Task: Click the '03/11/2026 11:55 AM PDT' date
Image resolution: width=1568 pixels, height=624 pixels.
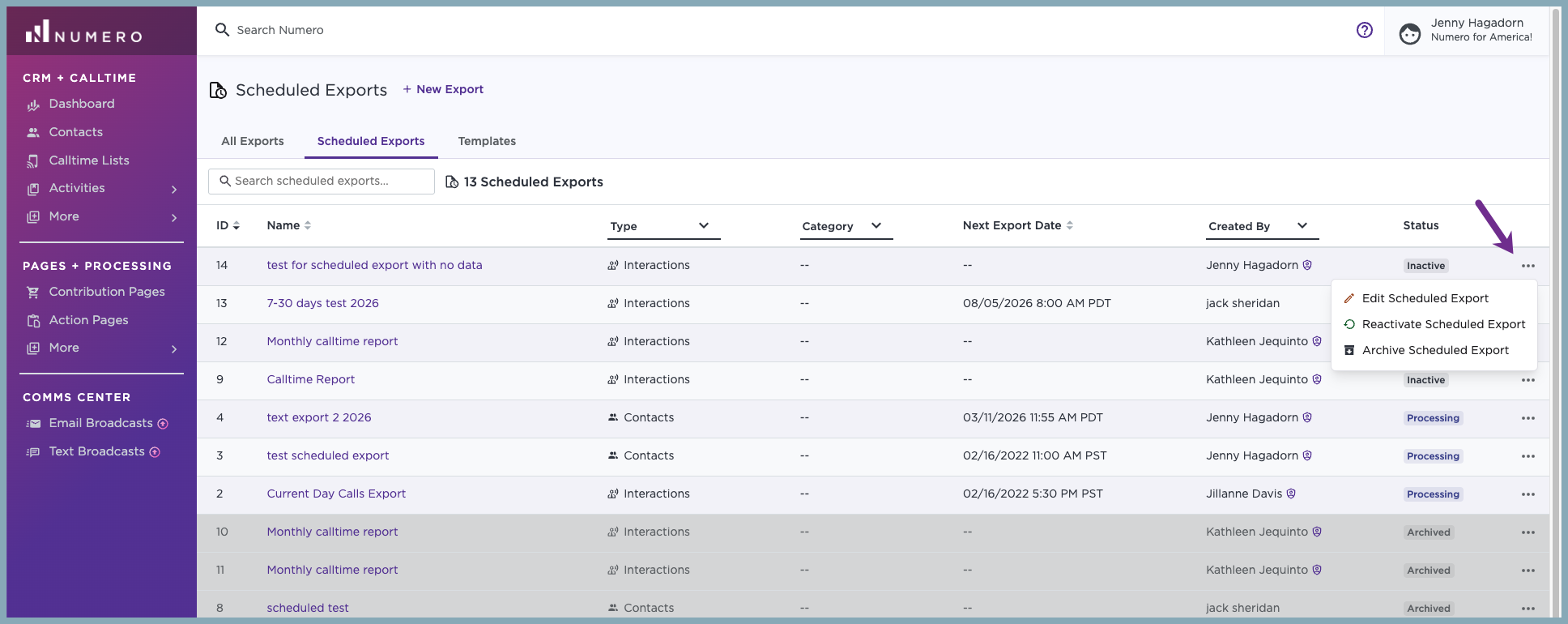Action: point(1033,418)
